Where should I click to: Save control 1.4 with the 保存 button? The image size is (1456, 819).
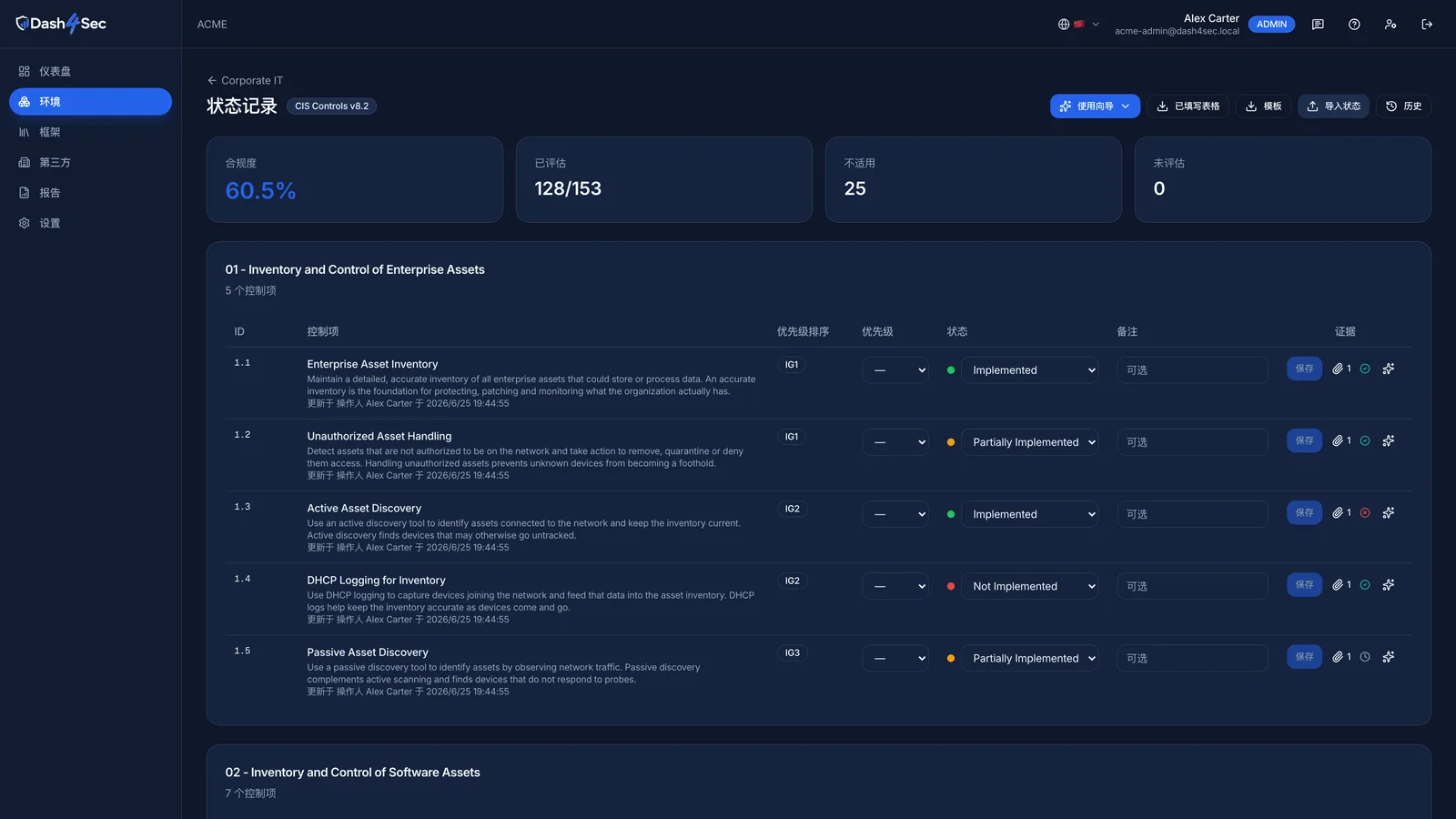(x=1304, y=584)
